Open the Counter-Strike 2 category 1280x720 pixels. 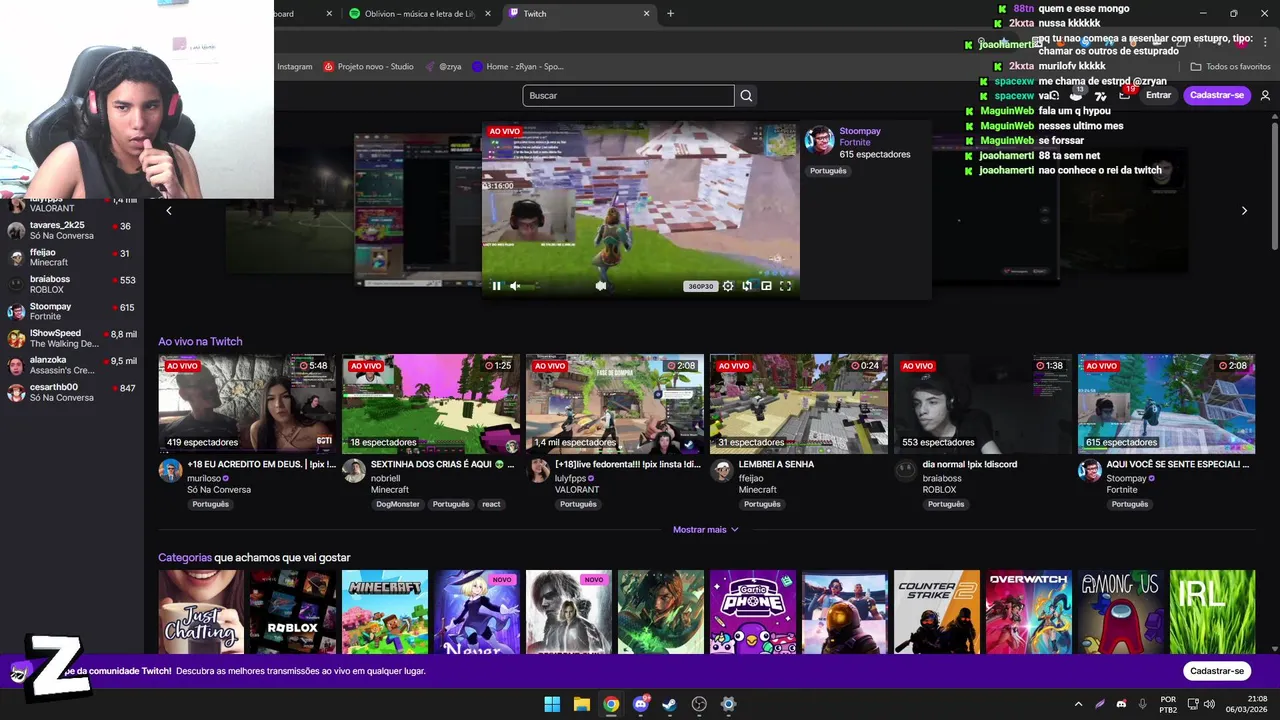[937, 612]
